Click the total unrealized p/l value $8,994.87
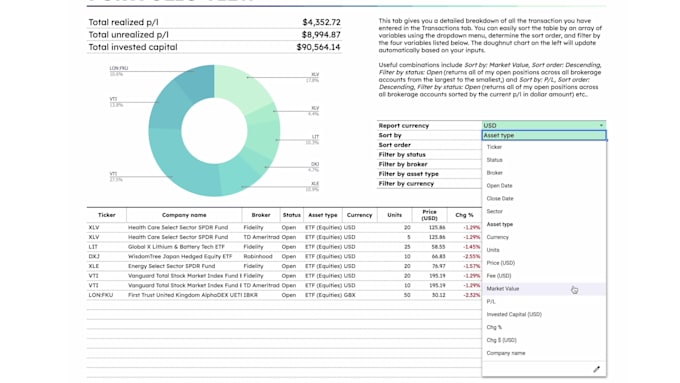Viewport: 680px width, 383px height. (x=321, y=35)
